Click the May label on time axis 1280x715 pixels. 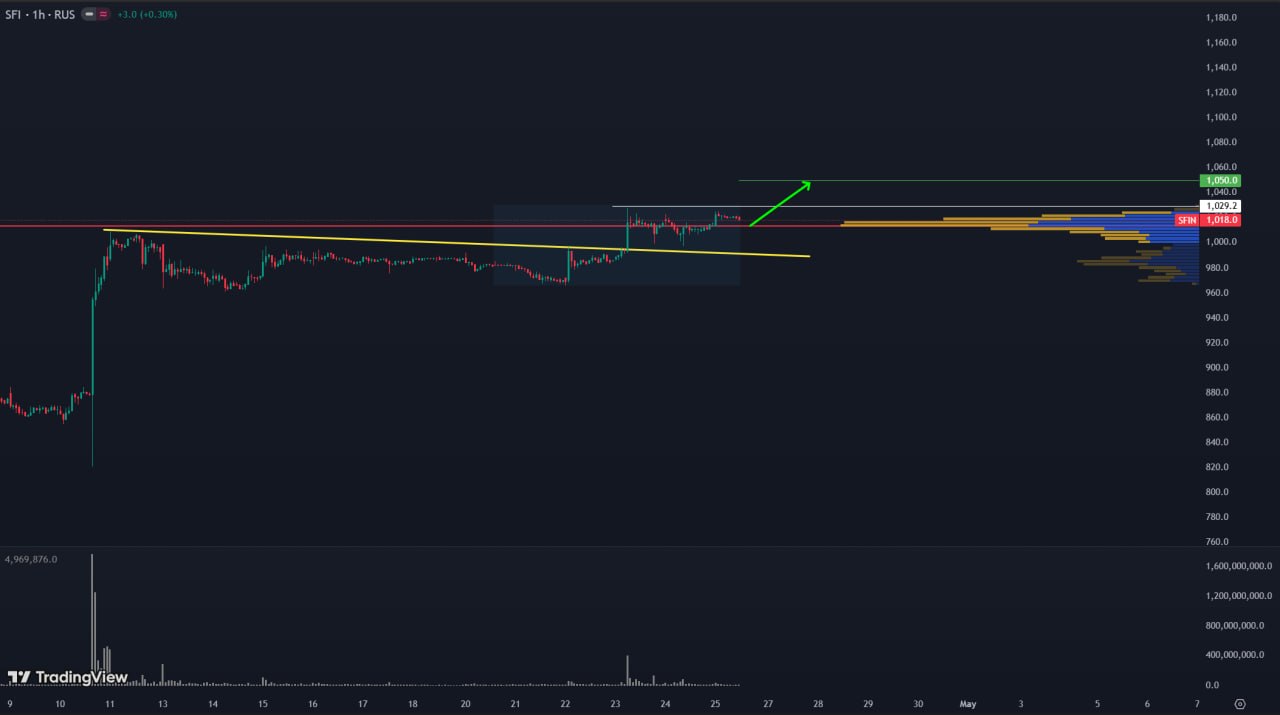(967, 704)
